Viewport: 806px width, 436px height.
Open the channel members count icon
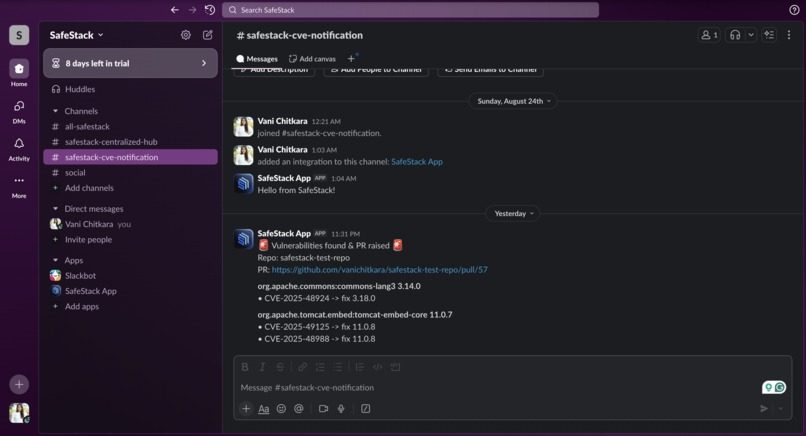(709, 35)
